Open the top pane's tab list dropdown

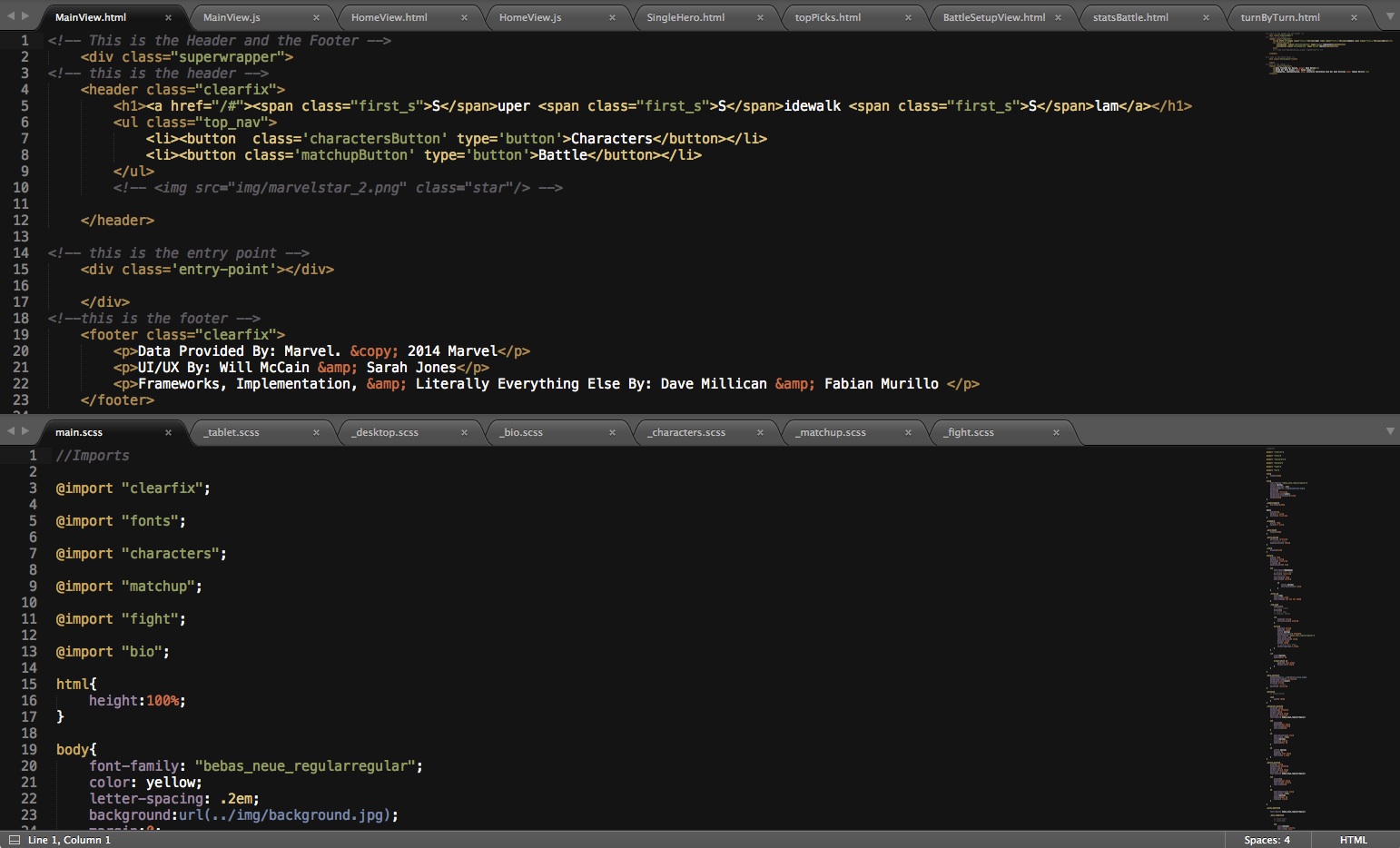1389,16
